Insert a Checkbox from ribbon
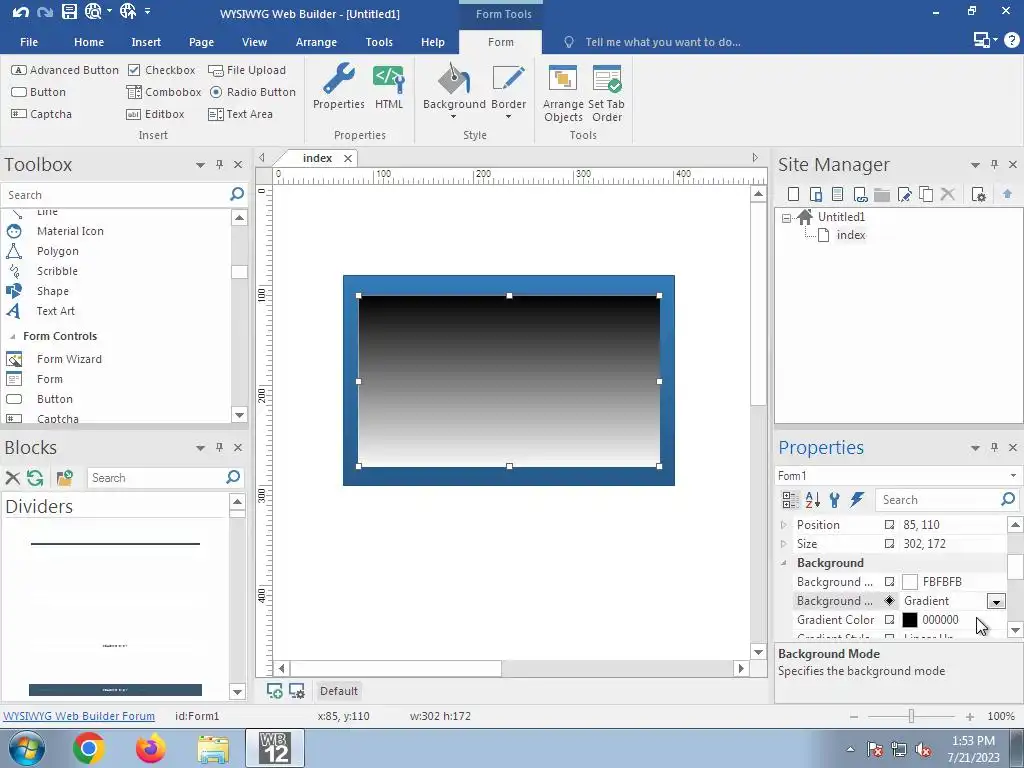Viewport: 1024px width, 768px height. 162,70
